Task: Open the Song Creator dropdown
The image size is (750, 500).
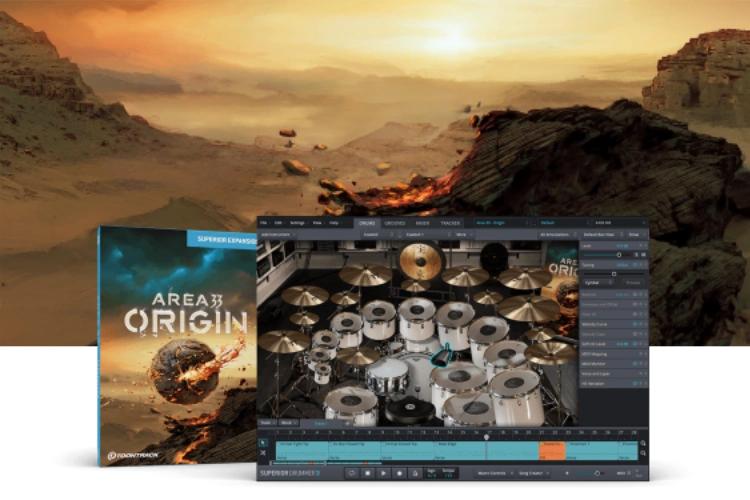Action: 533,473
